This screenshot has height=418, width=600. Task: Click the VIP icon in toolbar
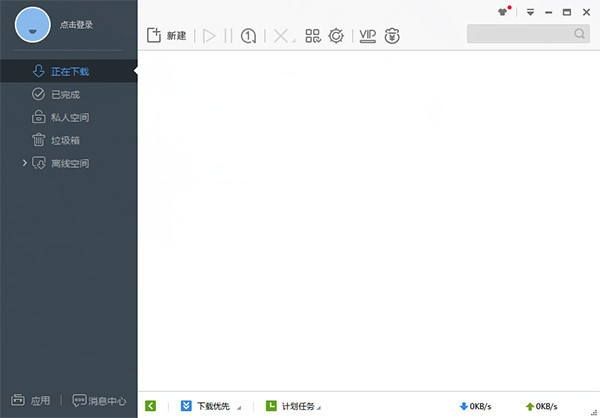click(368, 36)
